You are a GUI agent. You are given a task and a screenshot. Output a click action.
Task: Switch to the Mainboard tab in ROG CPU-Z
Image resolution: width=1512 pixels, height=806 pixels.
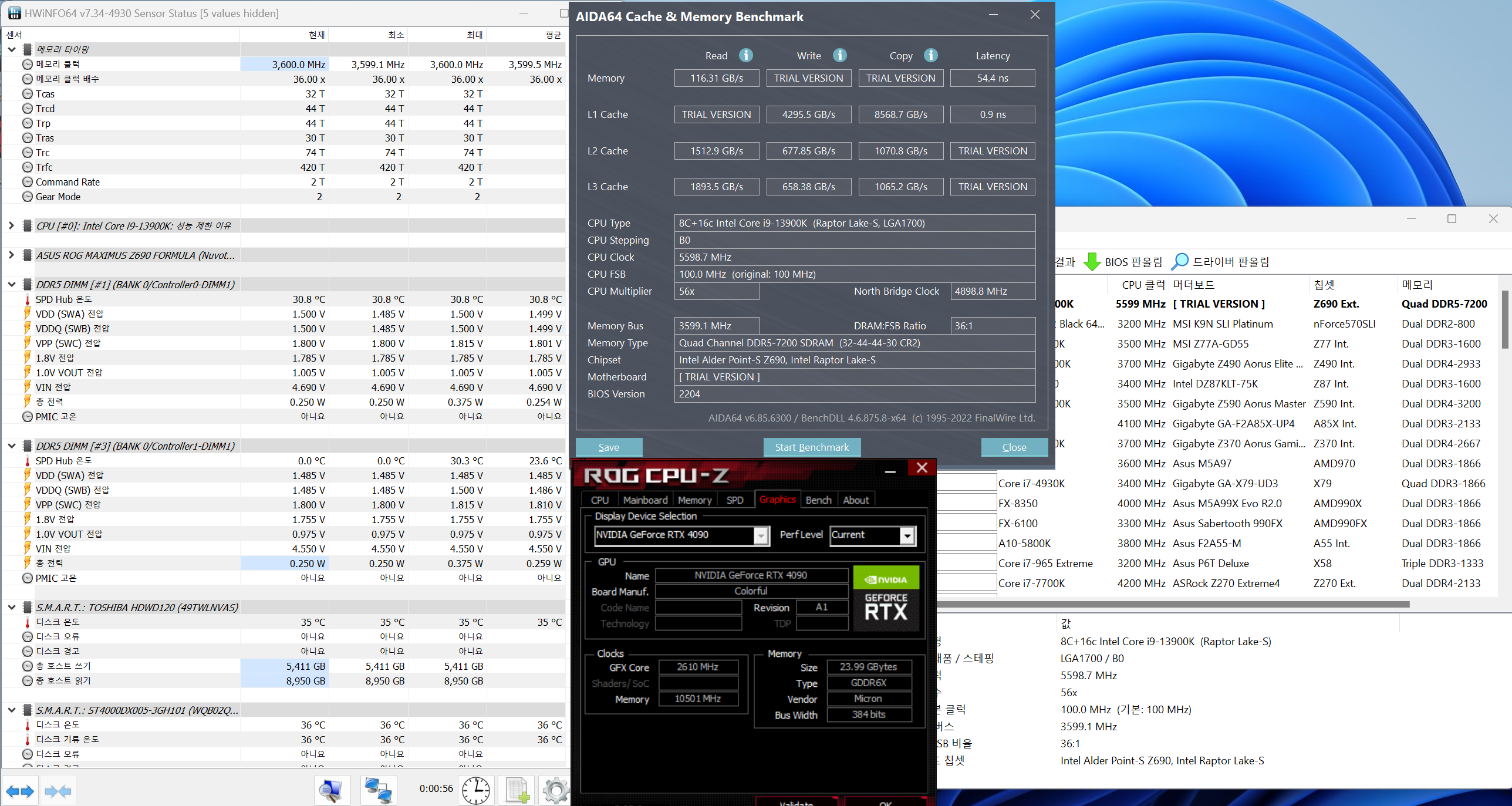coord(645,500)
